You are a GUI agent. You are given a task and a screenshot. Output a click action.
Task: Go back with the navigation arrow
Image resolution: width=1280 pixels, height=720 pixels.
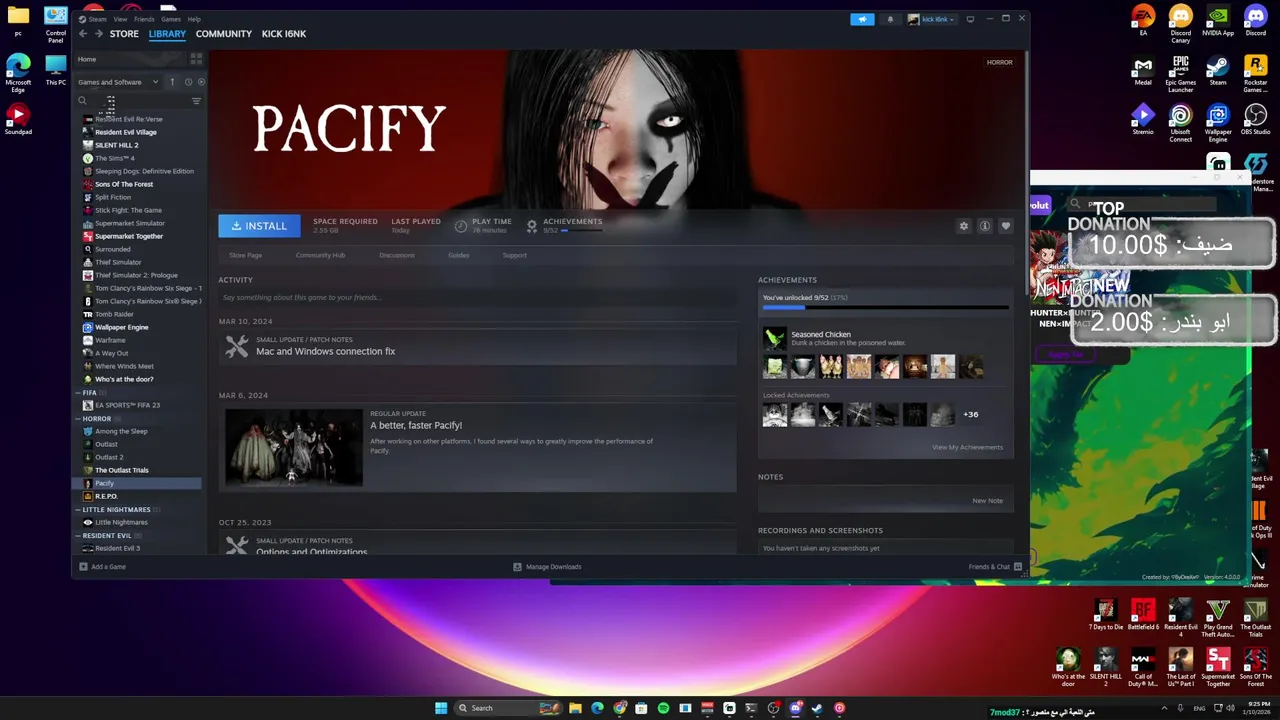(83, 34)
